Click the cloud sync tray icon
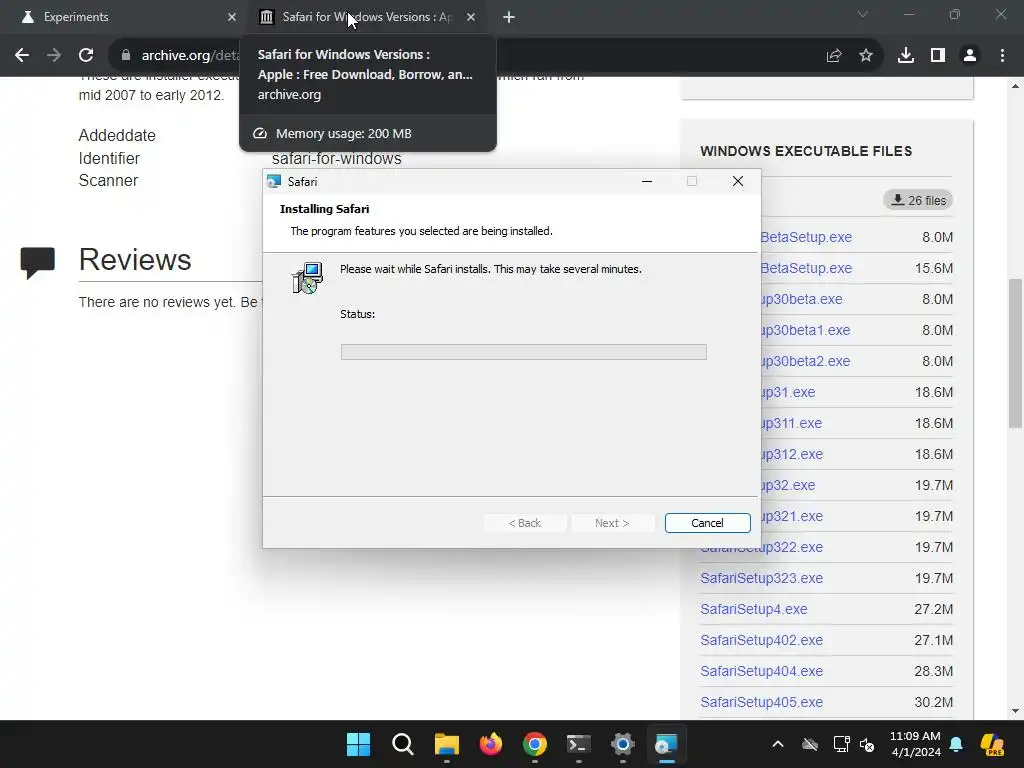 810,744
